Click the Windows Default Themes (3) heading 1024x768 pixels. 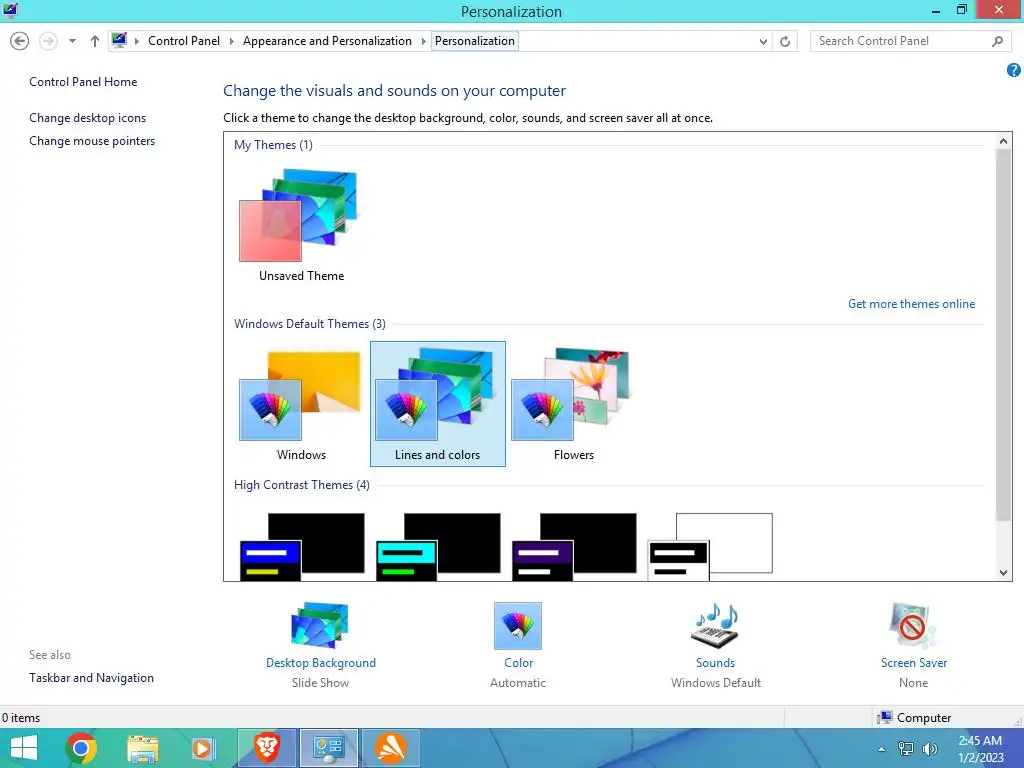click(x=310, y=324)
